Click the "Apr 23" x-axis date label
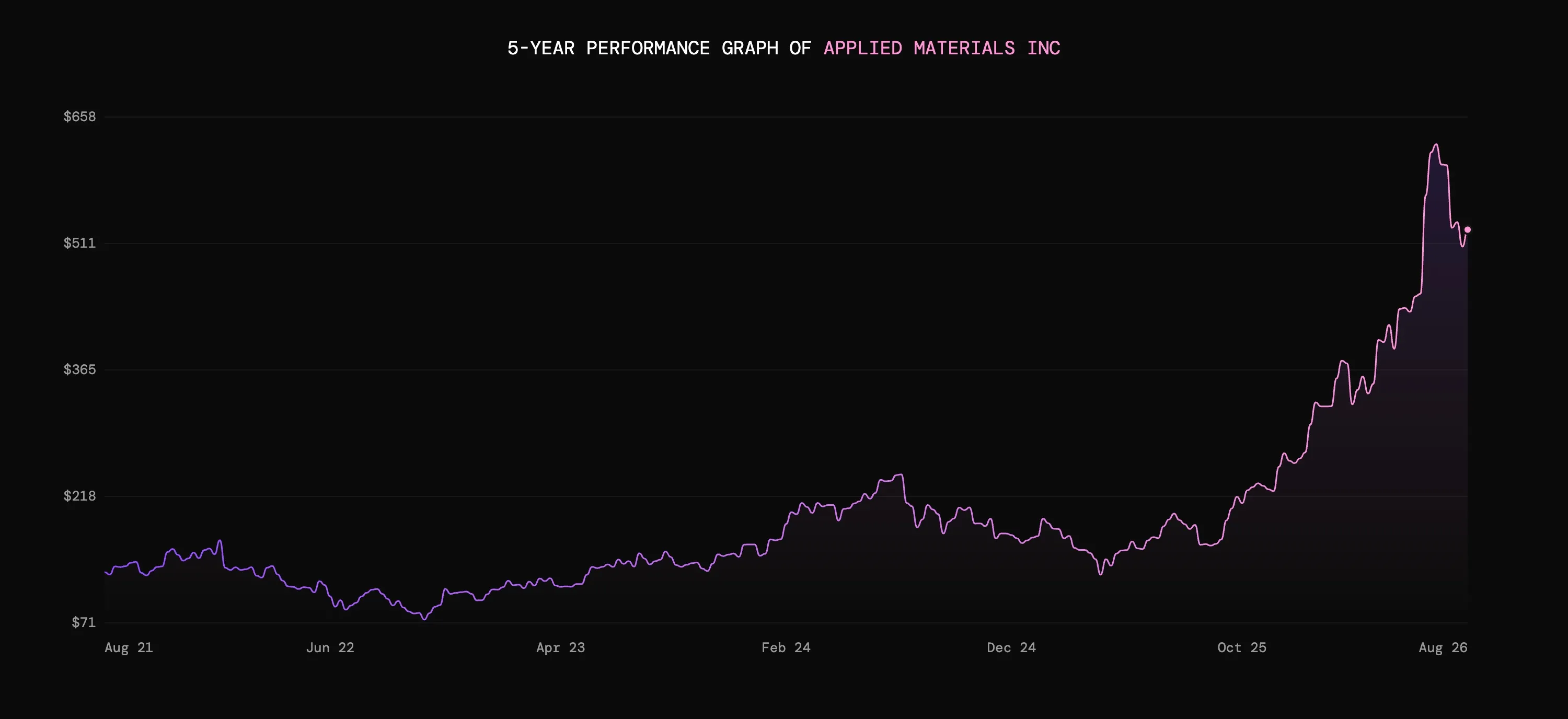 [561, 648]
